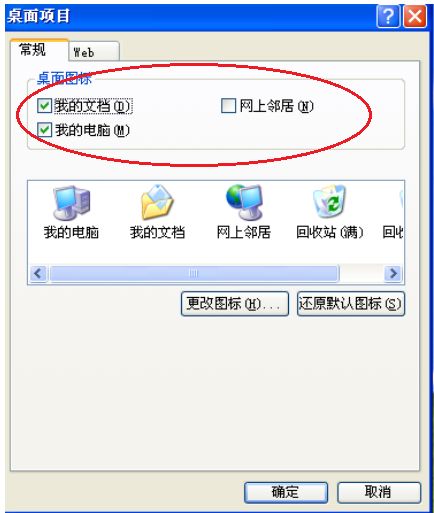Select the 回收站(满) recycle bin icon

click(329, 201)
